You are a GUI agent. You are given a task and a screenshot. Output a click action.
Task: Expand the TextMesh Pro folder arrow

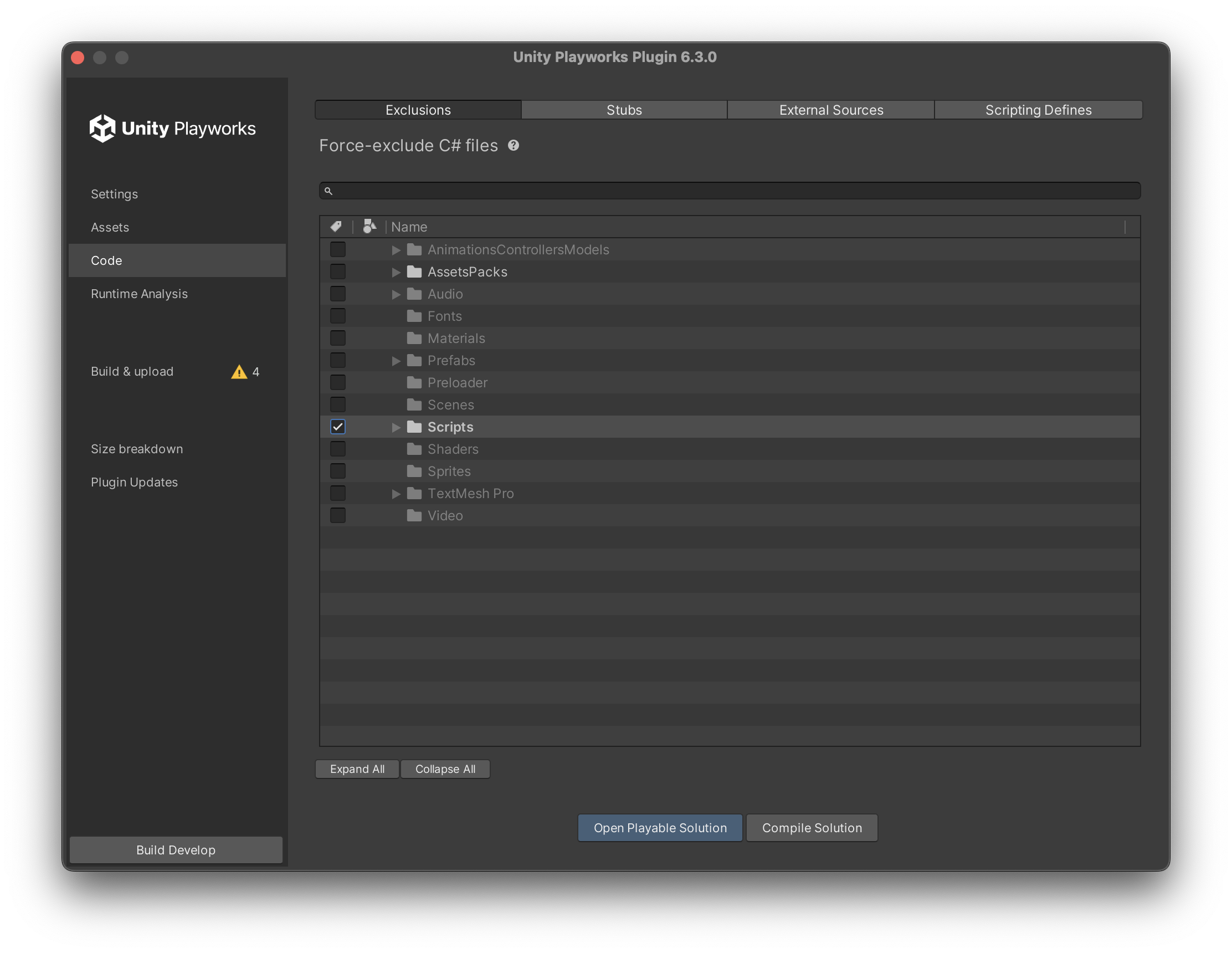coord(396,494)
